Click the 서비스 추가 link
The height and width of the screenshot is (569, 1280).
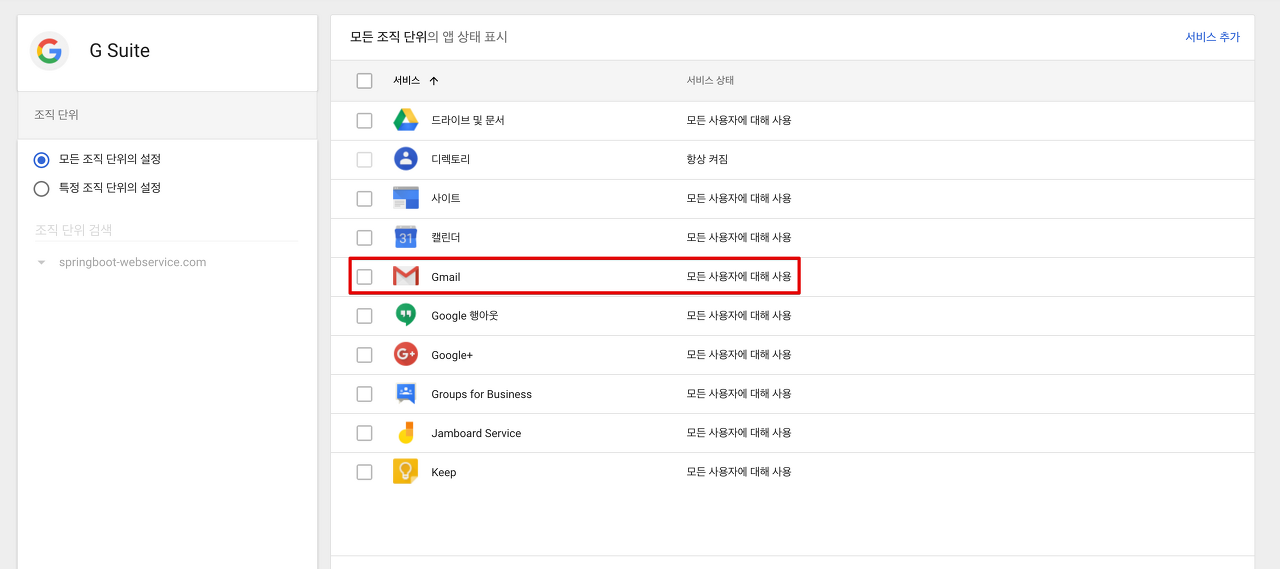point(1212,37)
